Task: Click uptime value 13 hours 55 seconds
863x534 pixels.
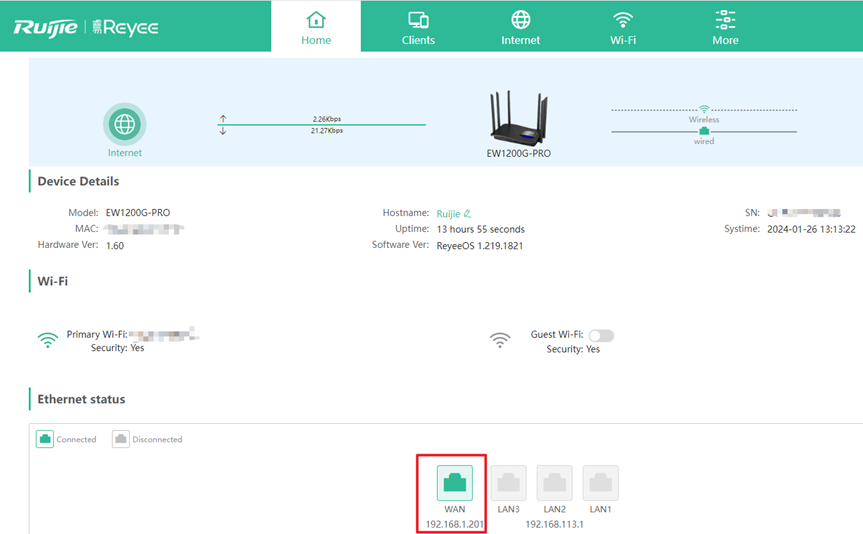Action: point(480,229)
